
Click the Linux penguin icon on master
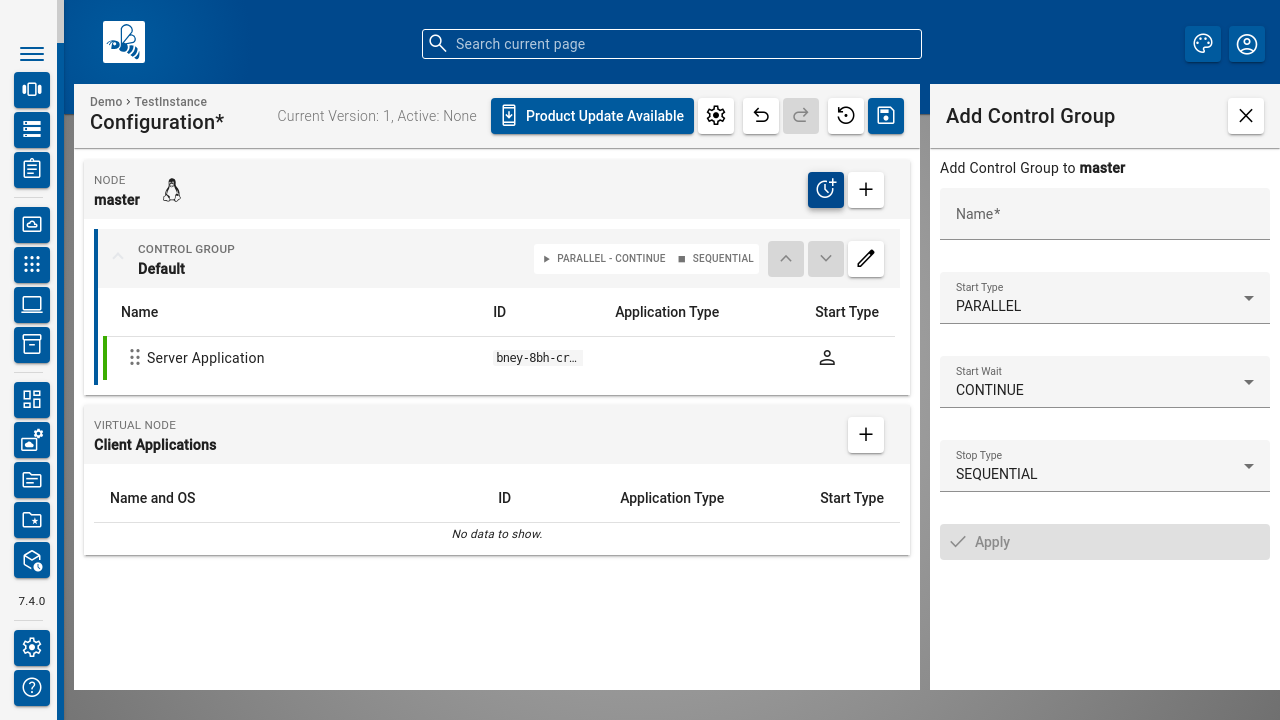pyautogui.click(x=172, y=190)
